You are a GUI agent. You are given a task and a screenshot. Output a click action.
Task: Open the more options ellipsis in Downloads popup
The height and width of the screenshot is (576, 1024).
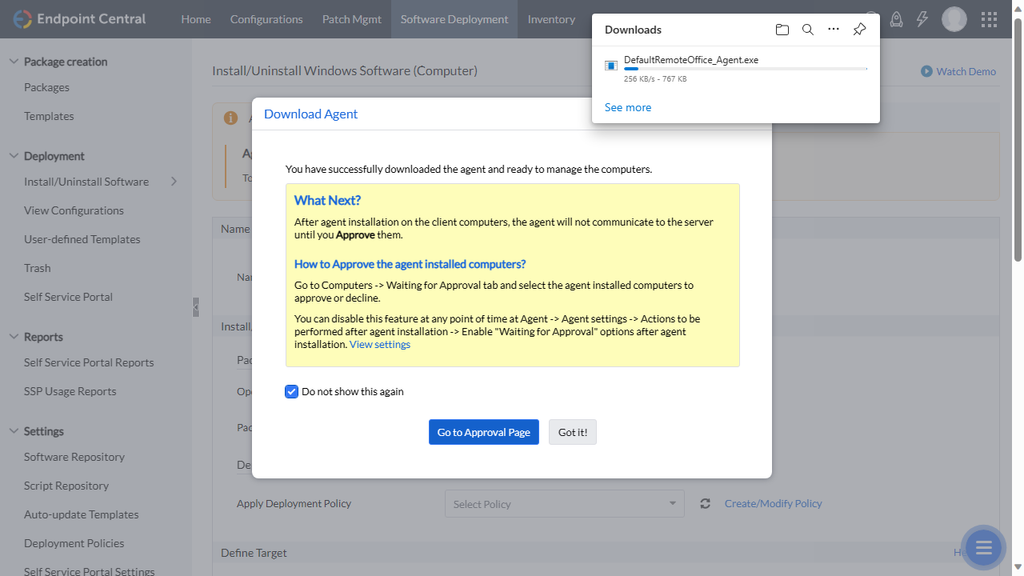click(833, 29)
